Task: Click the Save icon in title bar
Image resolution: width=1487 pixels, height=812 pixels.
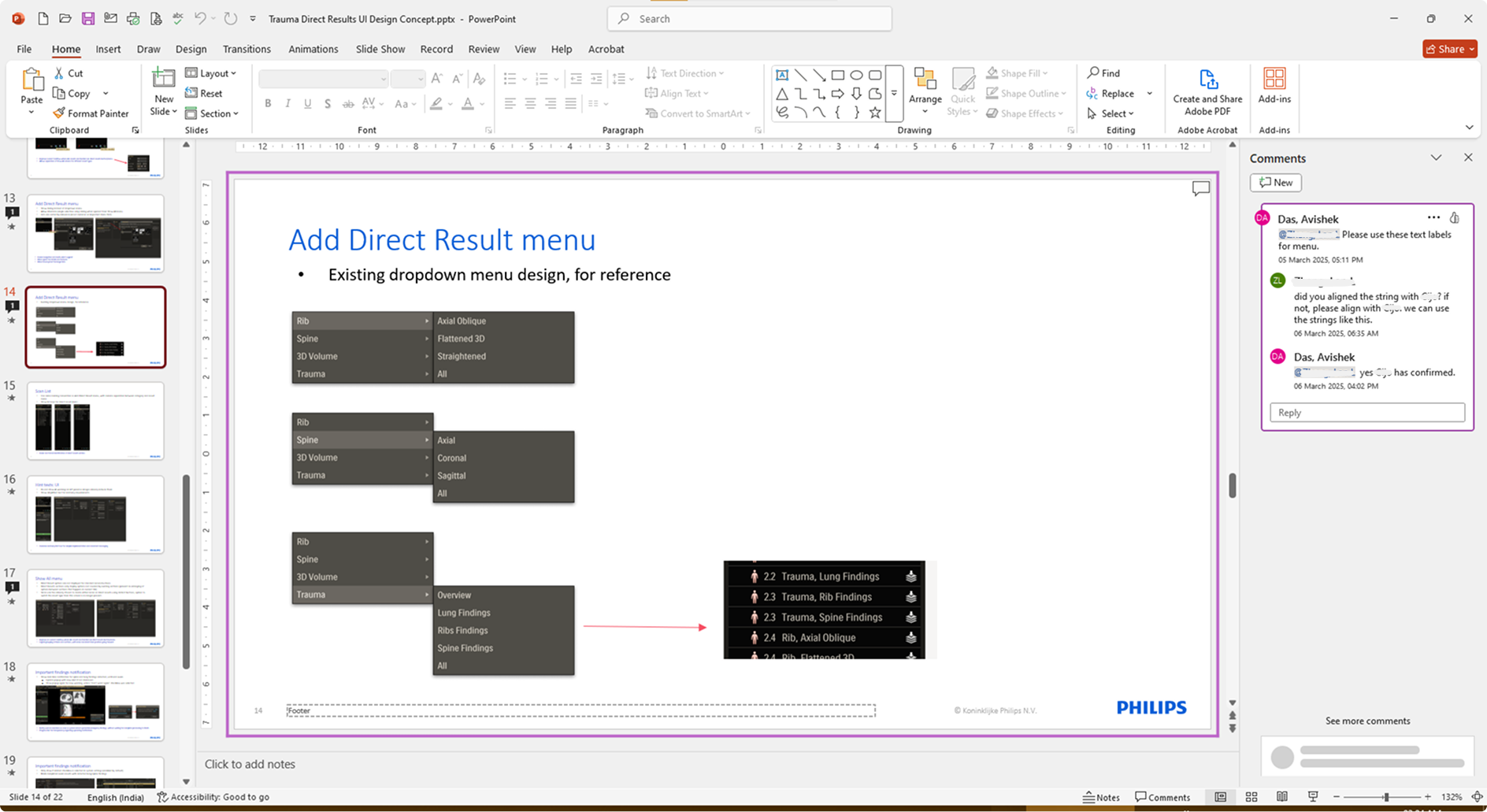Action: click(87, 19)
